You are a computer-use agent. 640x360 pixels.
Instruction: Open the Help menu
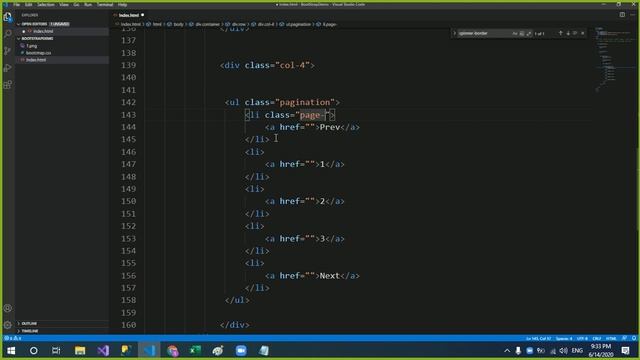coord(122,4)
